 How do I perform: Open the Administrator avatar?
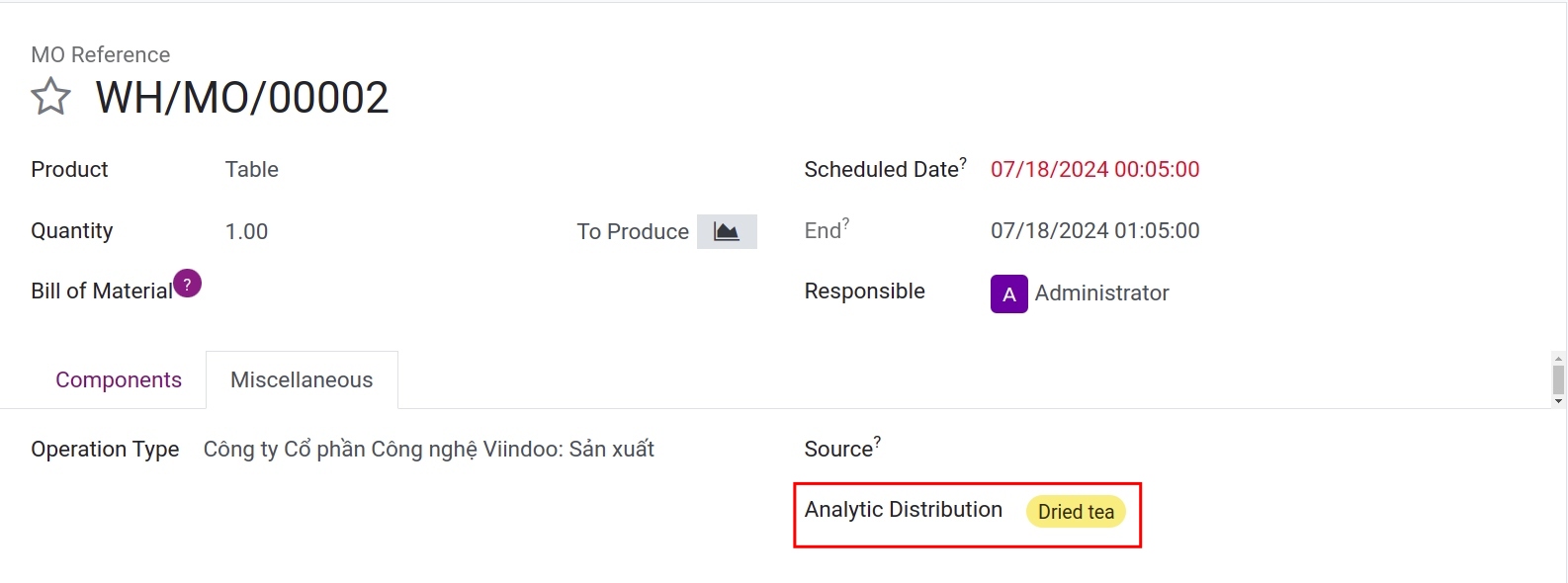[x=1006, y=292]
